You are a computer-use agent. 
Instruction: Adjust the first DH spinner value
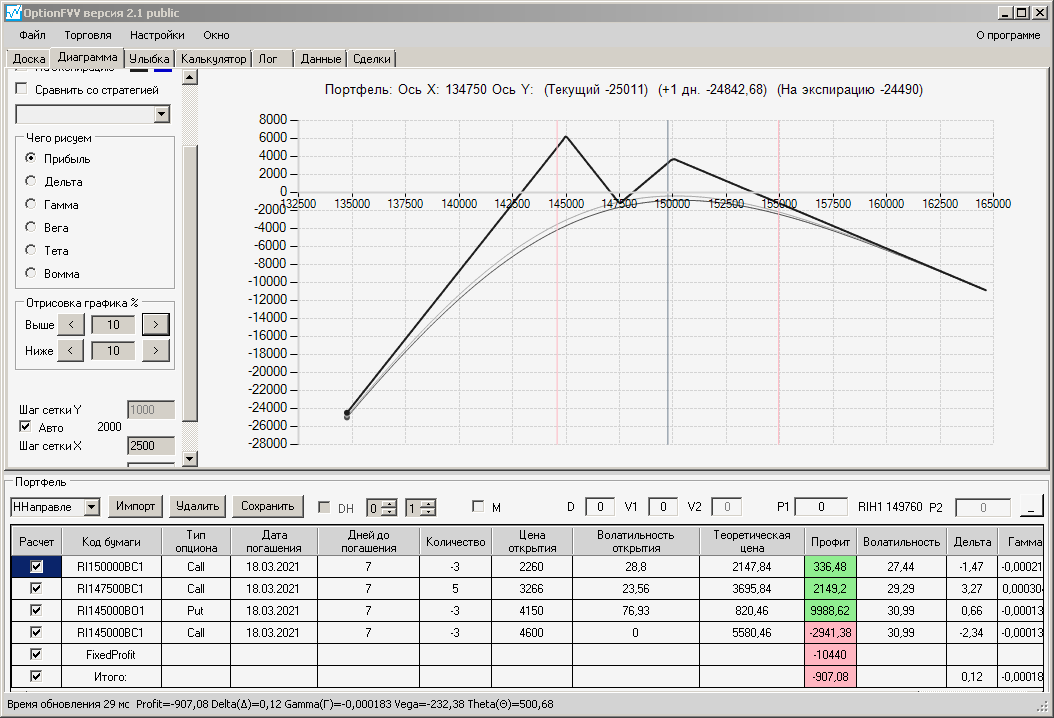pos(389,508)
